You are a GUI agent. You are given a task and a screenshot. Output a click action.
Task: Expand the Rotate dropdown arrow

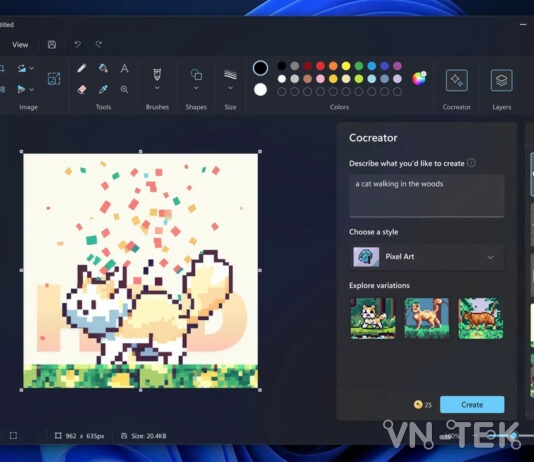[x=32, y=68]
